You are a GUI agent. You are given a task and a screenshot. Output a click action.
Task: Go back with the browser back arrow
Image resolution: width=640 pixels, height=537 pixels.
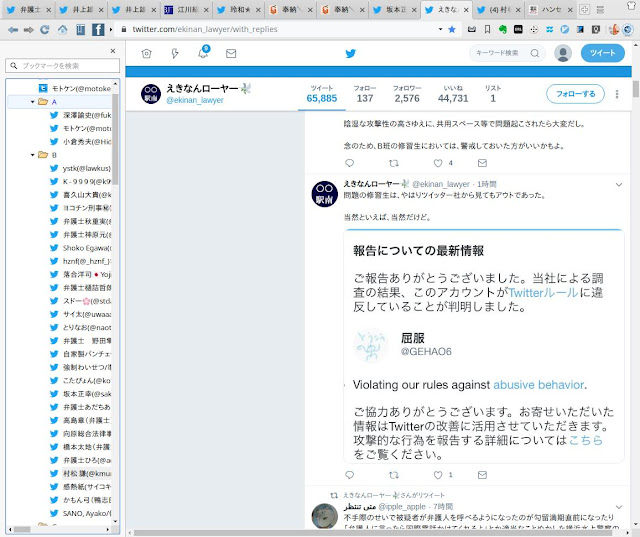pos(13,29)
